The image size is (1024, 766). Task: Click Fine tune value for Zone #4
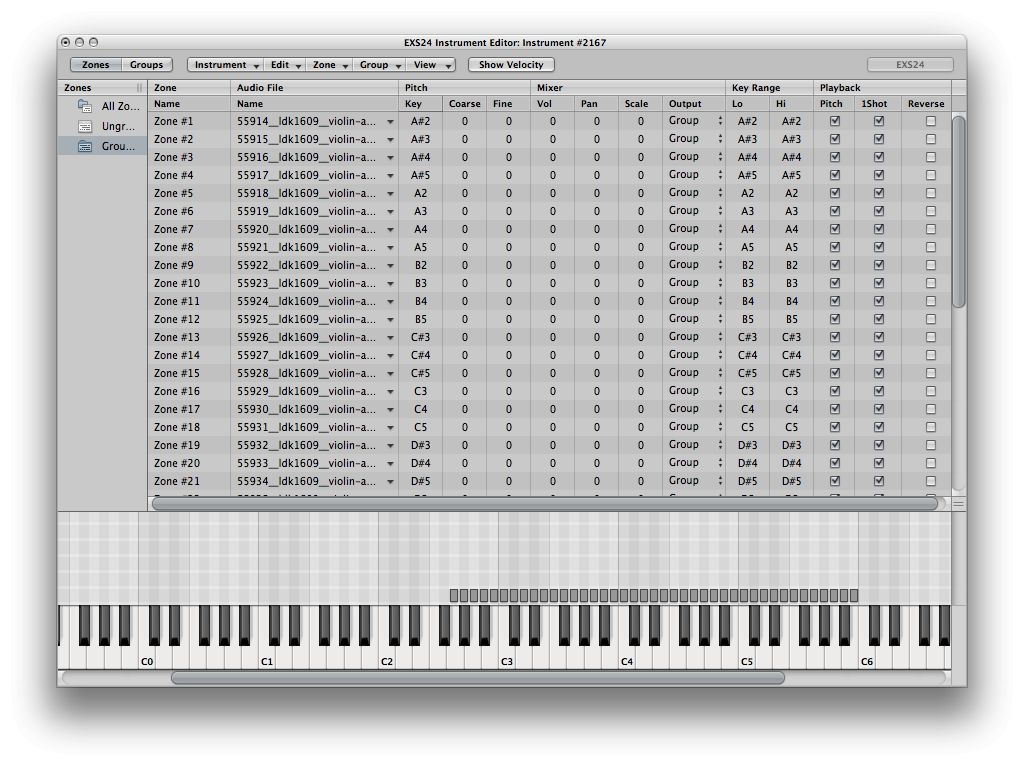pos(508,175)
